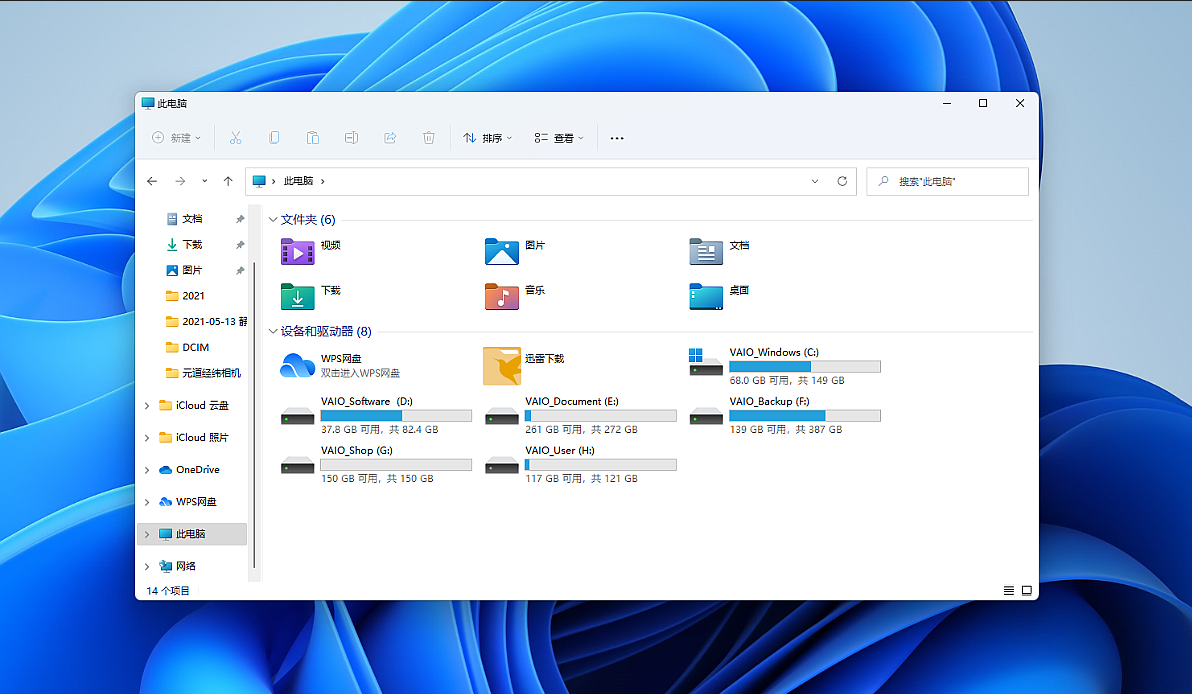Open the 桌面 desktop folder
1192x694 pixels.
pos(720,296)
